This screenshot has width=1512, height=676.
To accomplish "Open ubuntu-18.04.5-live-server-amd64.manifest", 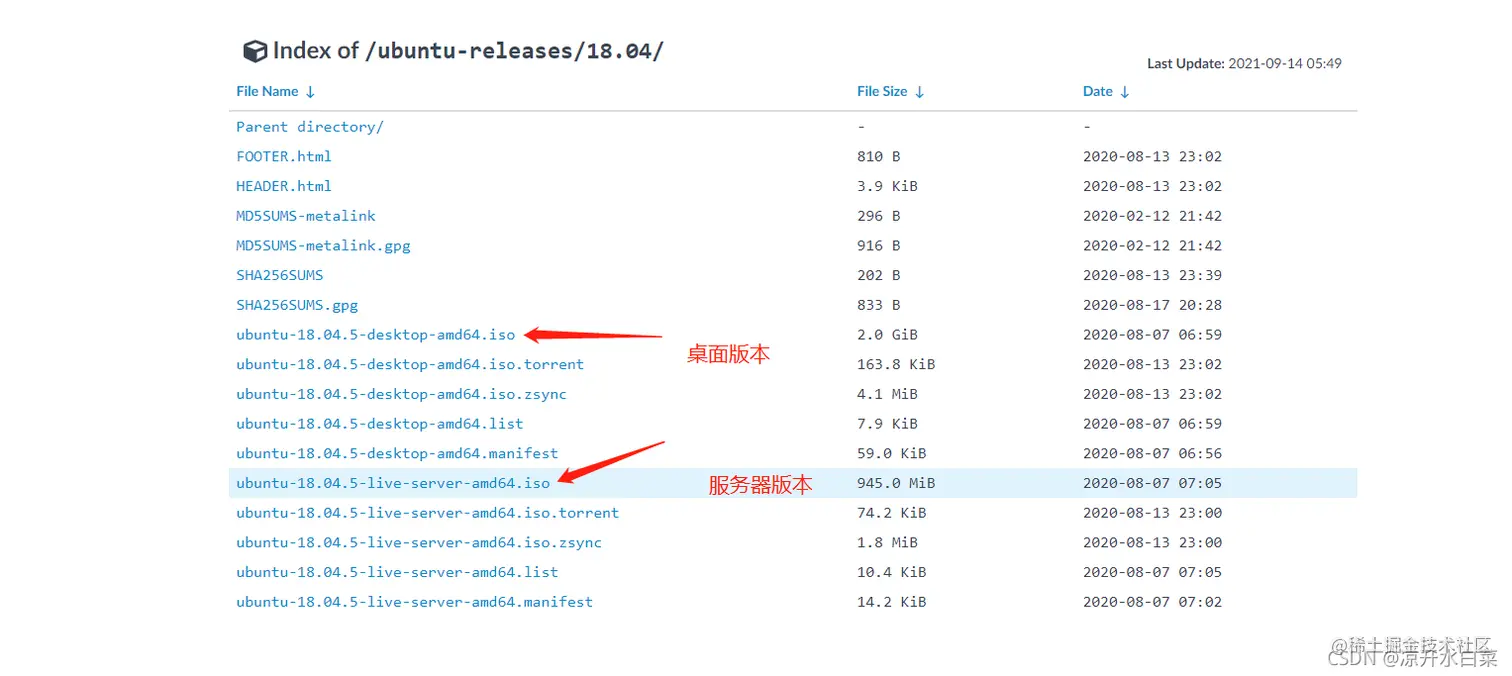I will coord(414,602).
